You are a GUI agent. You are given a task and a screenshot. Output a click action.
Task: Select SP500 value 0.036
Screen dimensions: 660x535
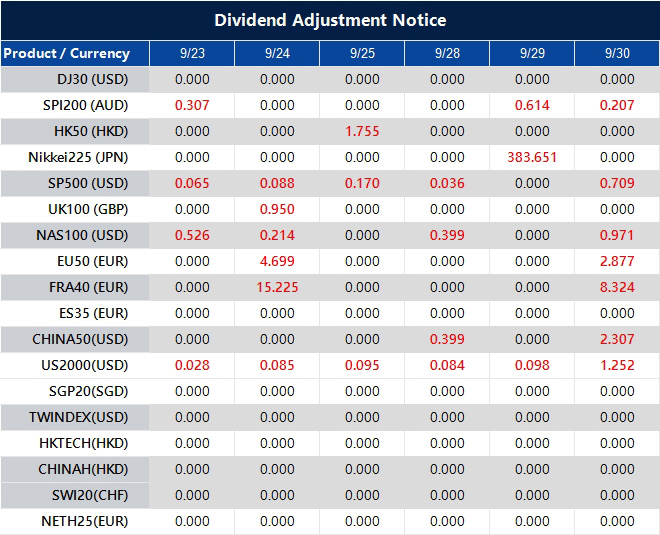447,184
